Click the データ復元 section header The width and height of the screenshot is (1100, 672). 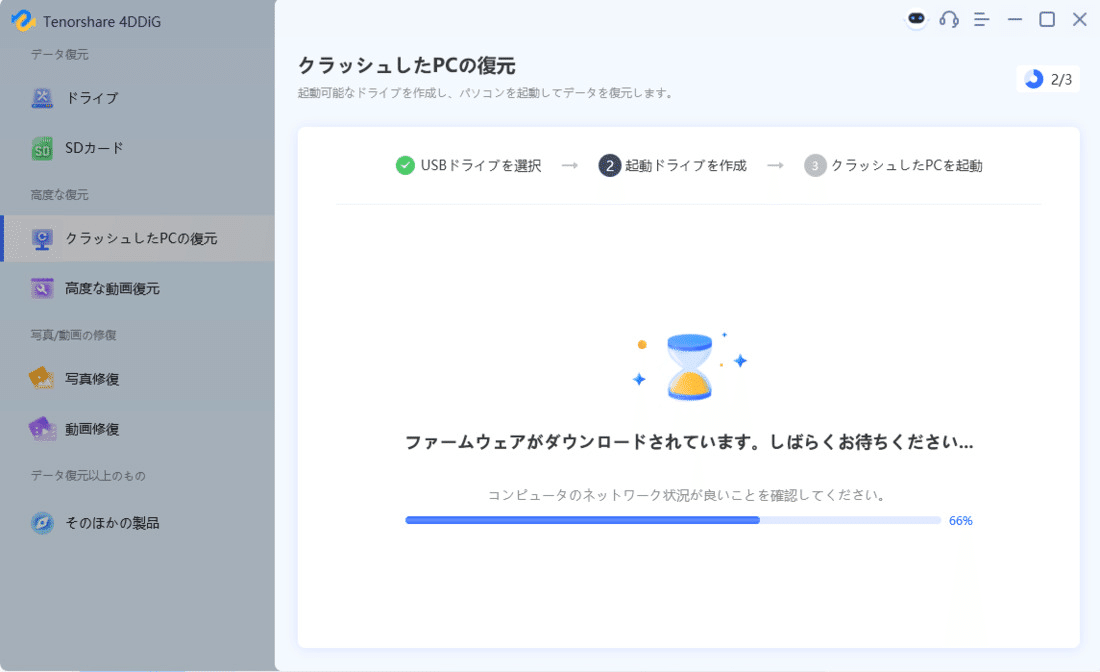tap(60, 54)
